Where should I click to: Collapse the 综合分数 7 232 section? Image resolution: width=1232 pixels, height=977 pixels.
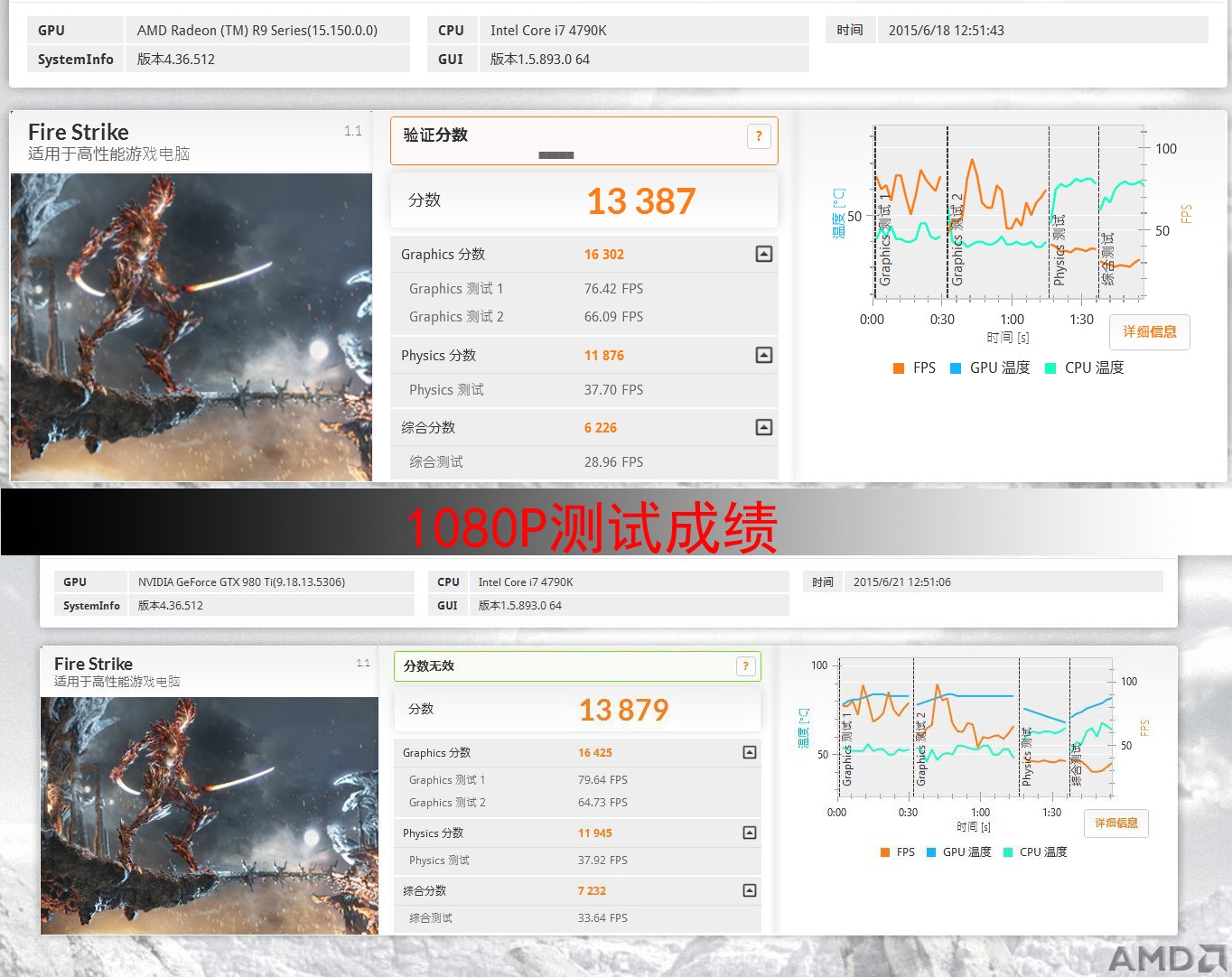click(x=750, y=890)
